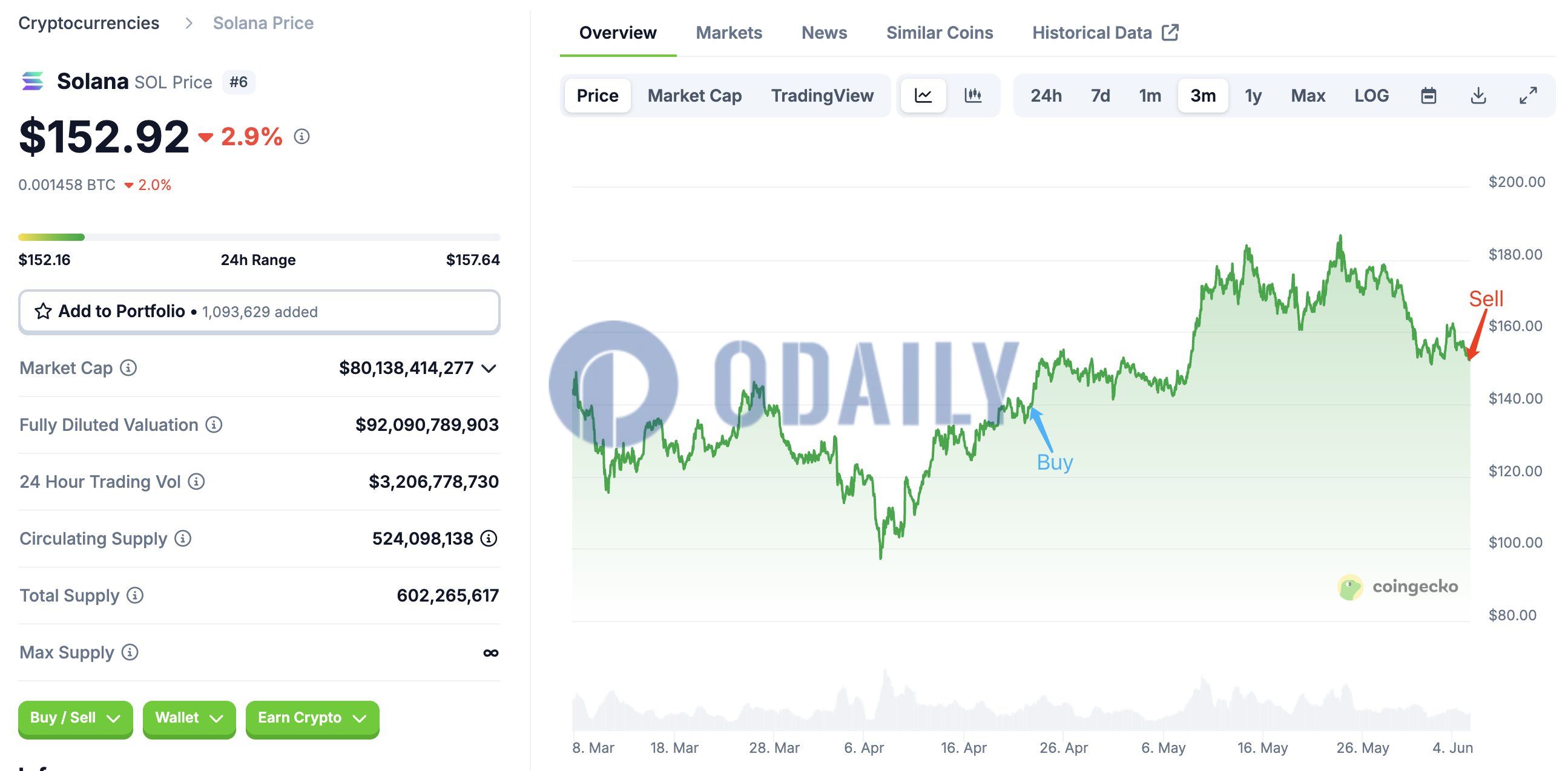This screenshot has height=771, width=1568.
Task: Go to the Similar Coins tab
Action: 939,33
